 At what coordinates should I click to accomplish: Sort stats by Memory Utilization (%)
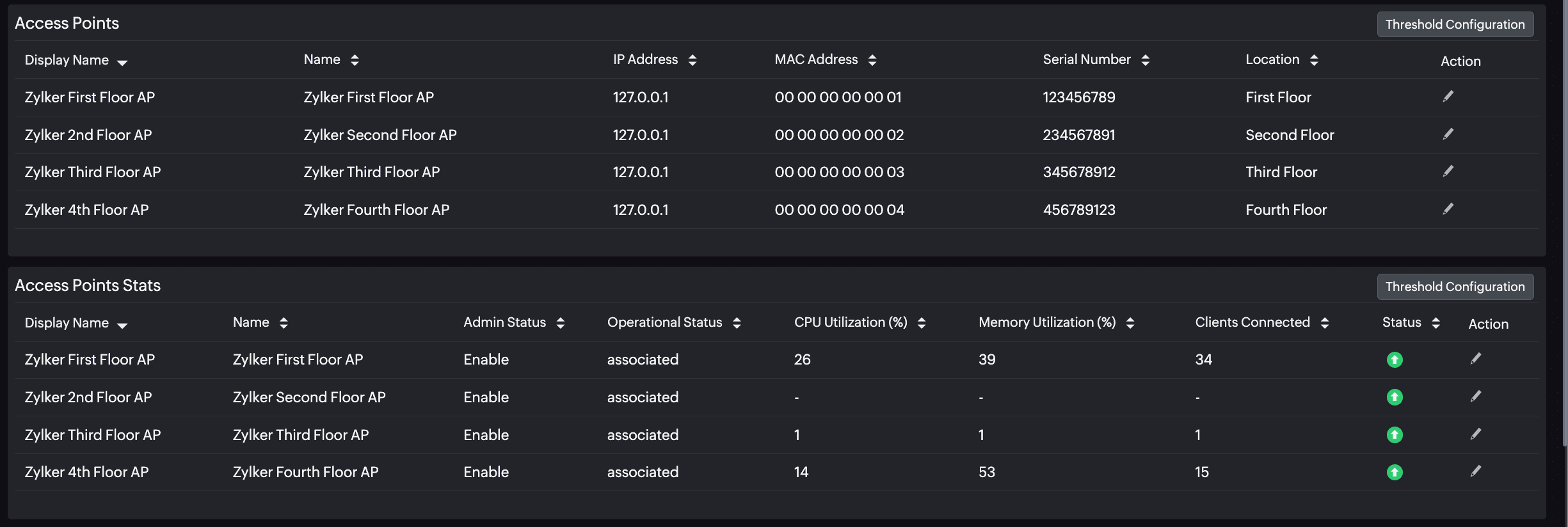1130,323
